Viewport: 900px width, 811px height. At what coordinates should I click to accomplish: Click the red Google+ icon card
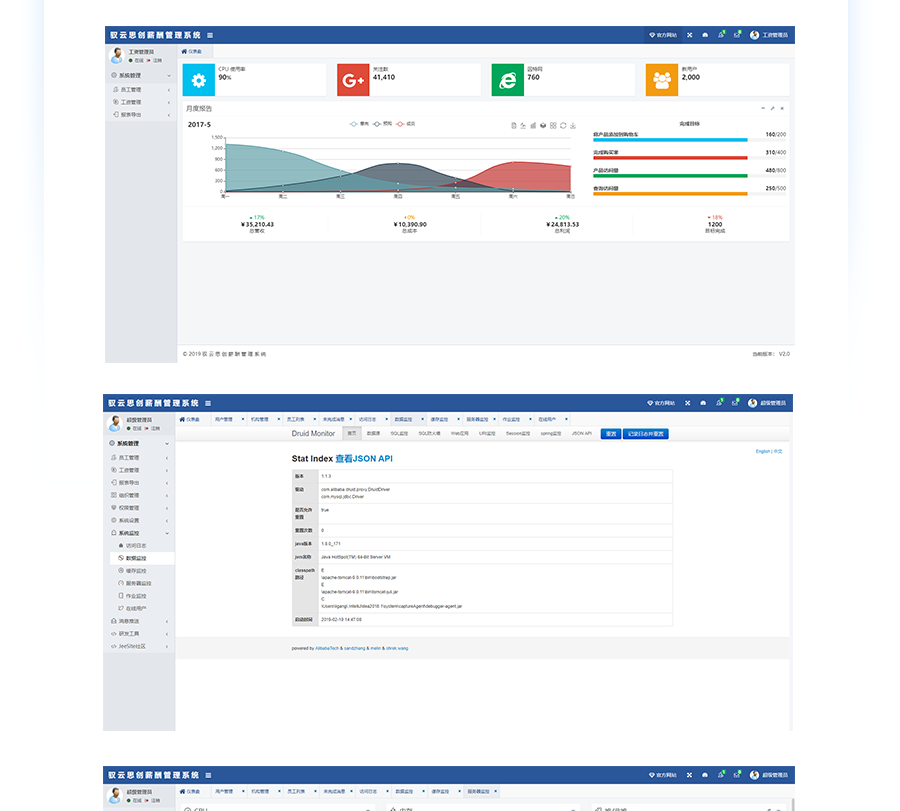(353, 80)
